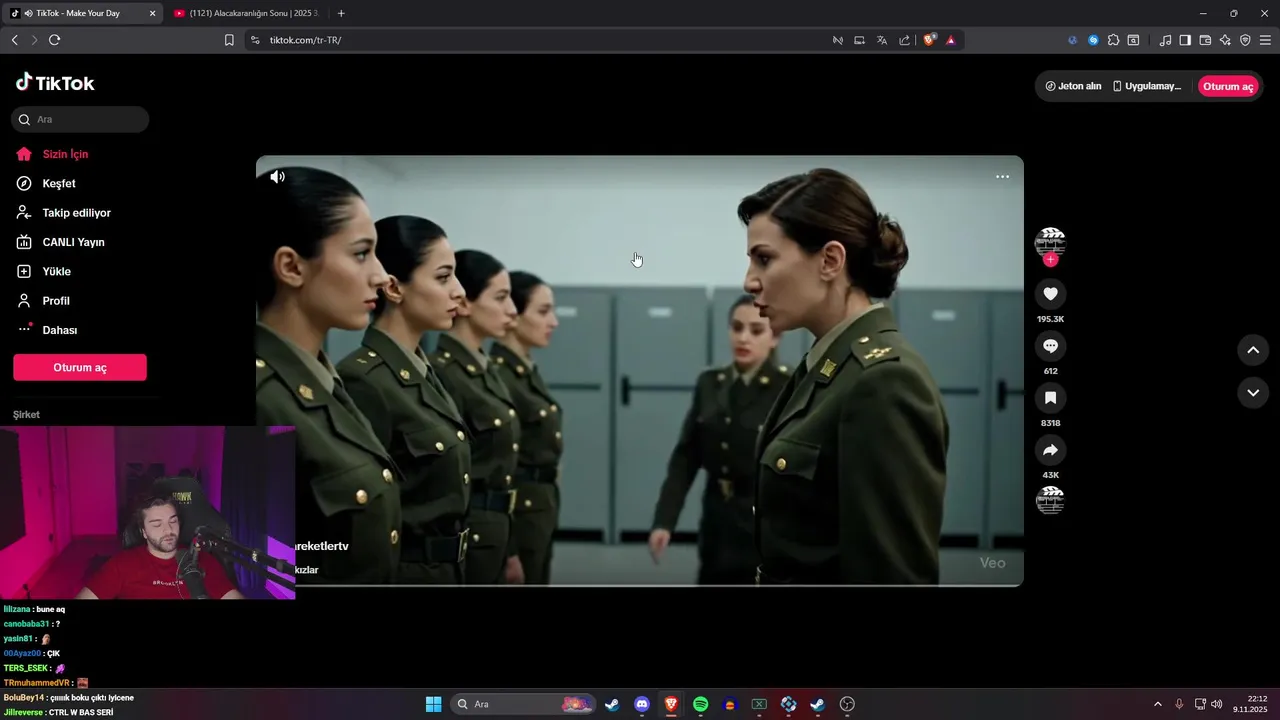Open the music note playlist icon
Viewport: 1280px width, 720px height.
tap(1165, 40)
